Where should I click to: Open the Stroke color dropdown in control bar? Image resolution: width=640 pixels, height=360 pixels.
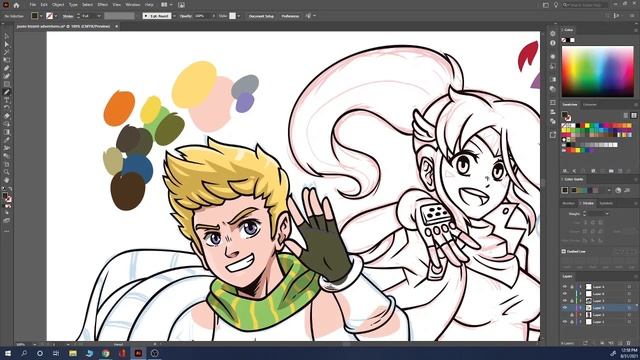(x=56, y=16)
